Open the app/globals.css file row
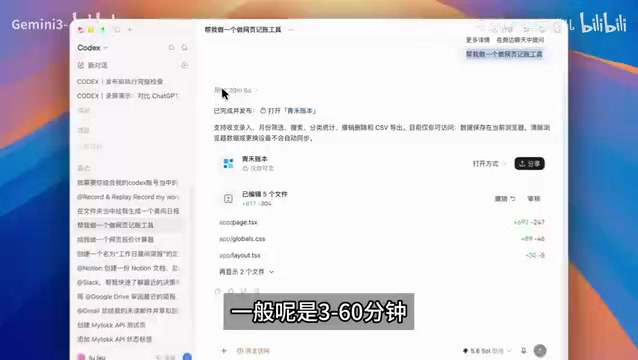638x360 pixels. pos(382,239)
